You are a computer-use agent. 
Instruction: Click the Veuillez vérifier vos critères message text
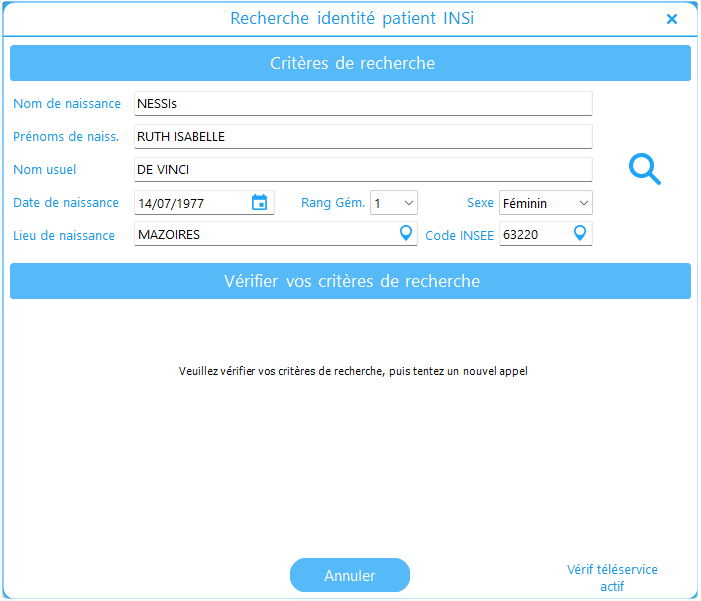click(x=352, y=371)
